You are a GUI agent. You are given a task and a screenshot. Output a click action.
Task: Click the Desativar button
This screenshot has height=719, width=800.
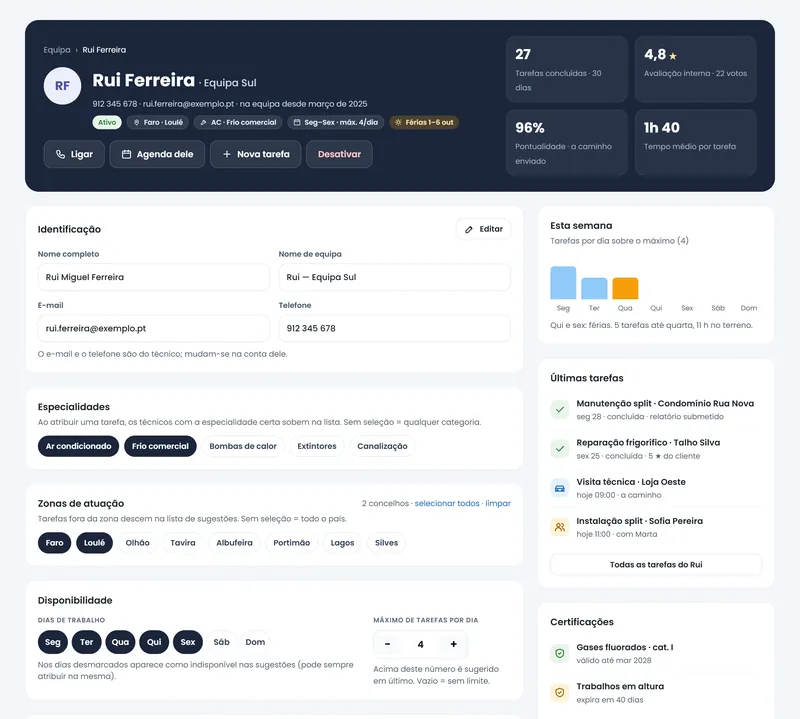pyautogui.click(x=339, y=154)
